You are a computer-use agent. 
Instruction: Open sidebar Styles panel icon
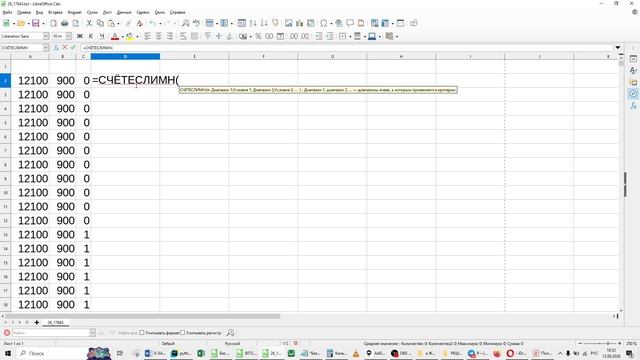point(633,71)
